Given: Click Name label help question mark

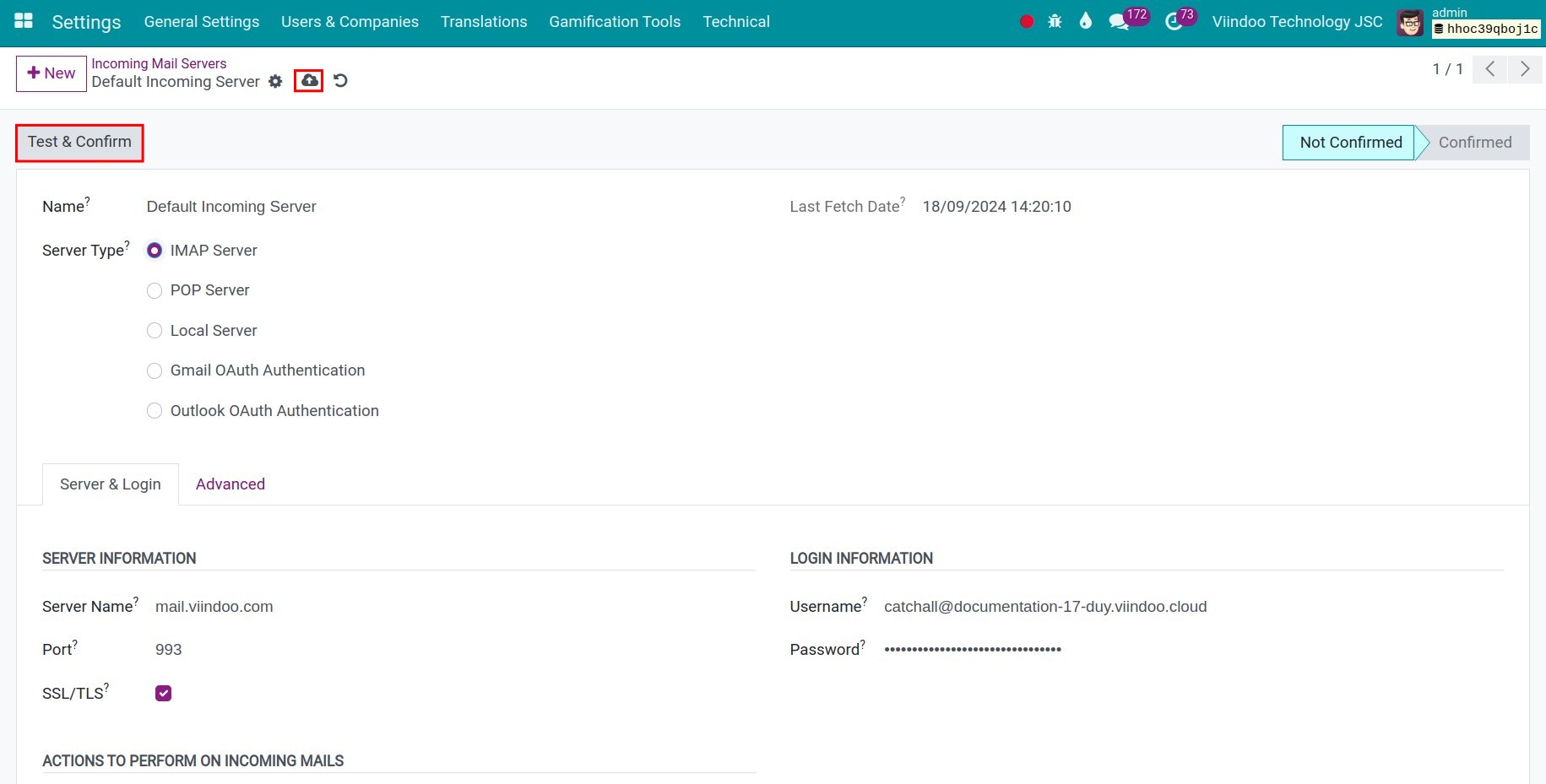Looking at the screenshot, I should [87, 201].
